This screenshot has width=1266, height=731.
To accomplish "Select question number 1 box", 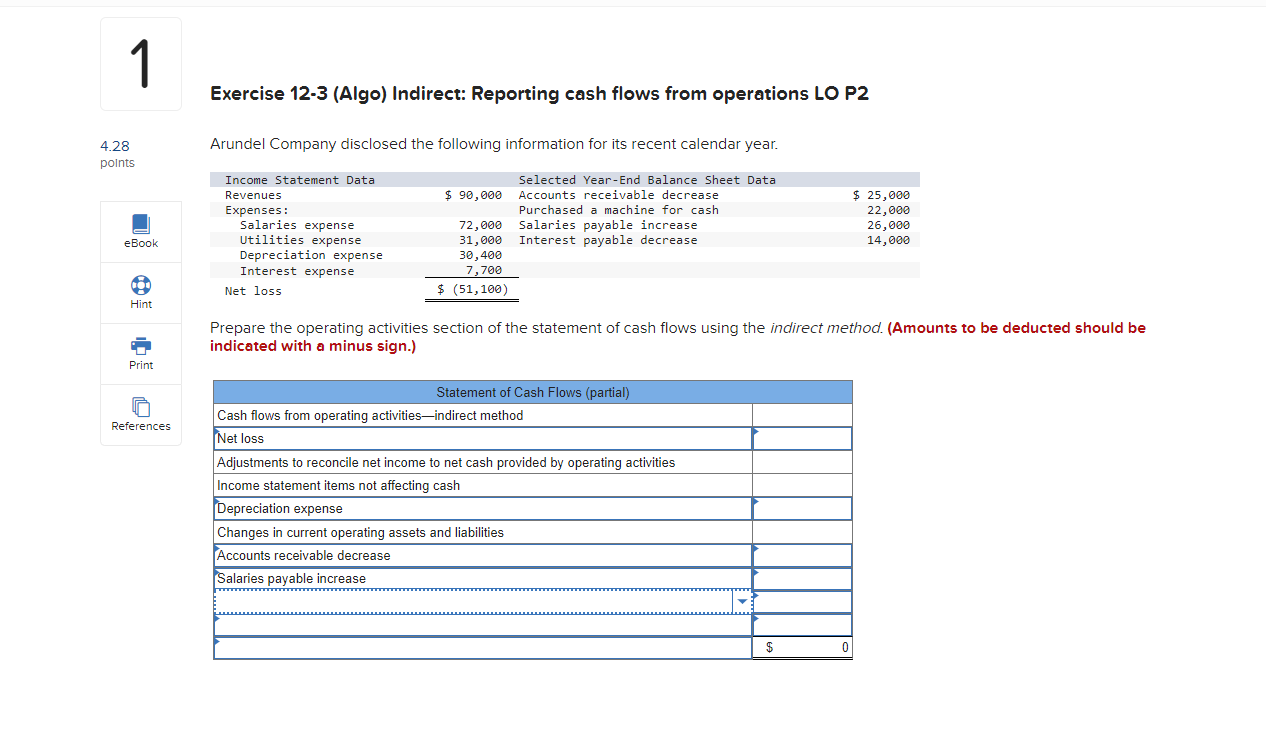I will coord(141,64).
